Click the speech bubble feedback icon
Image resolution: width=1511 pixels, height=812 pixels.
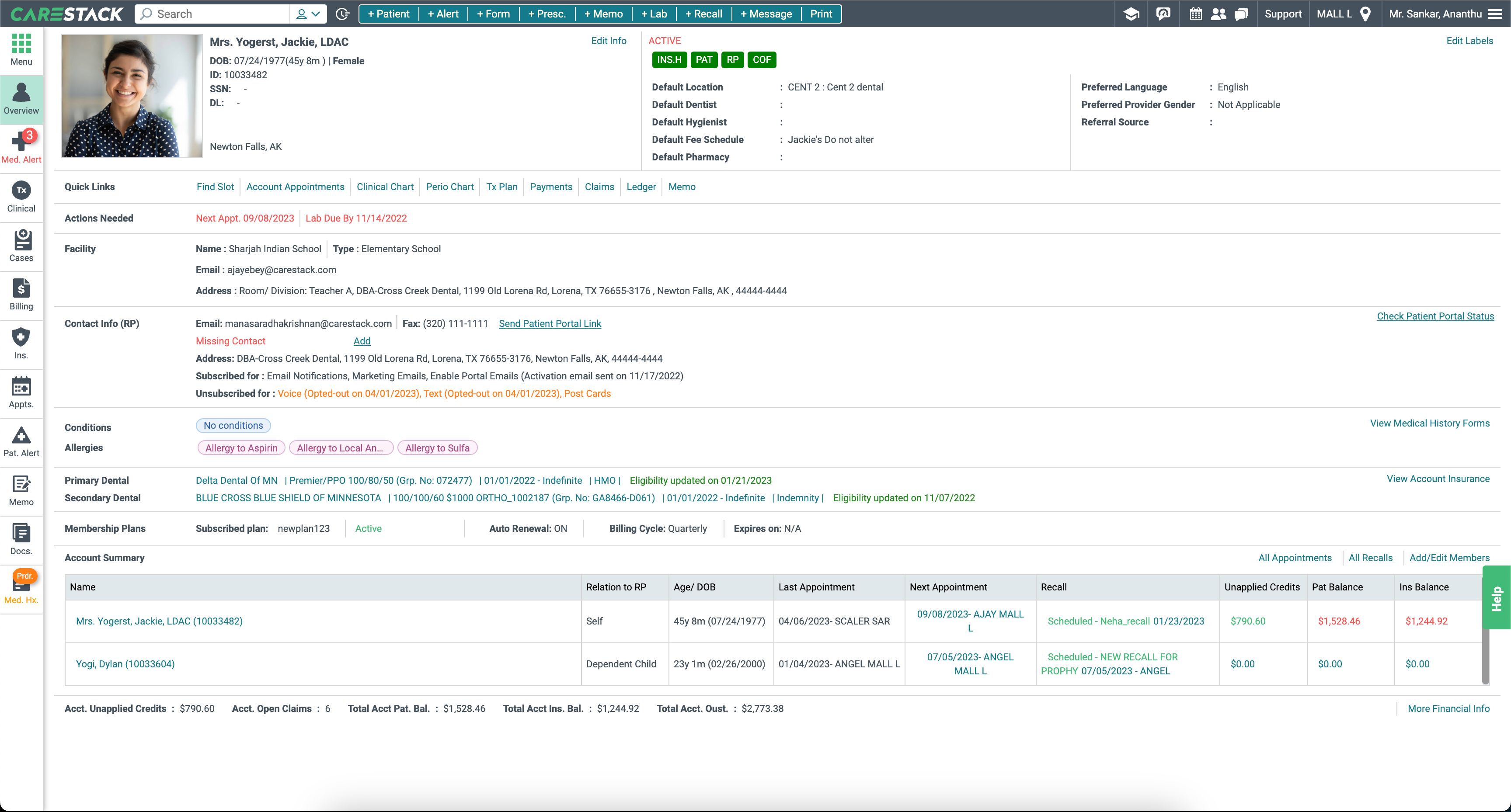click(1163, 14)
